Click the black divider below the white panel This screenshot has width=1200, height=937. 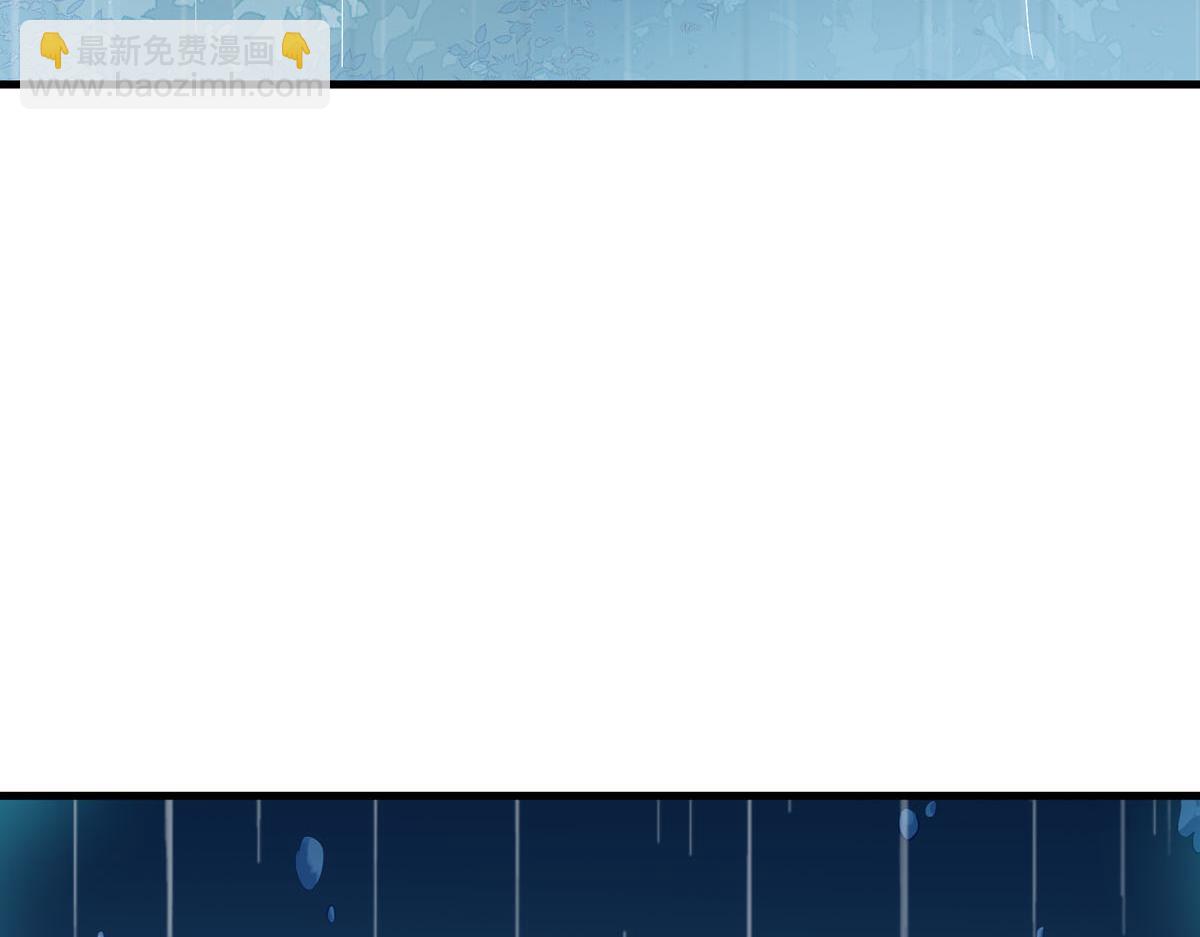(x=600, y=795)
